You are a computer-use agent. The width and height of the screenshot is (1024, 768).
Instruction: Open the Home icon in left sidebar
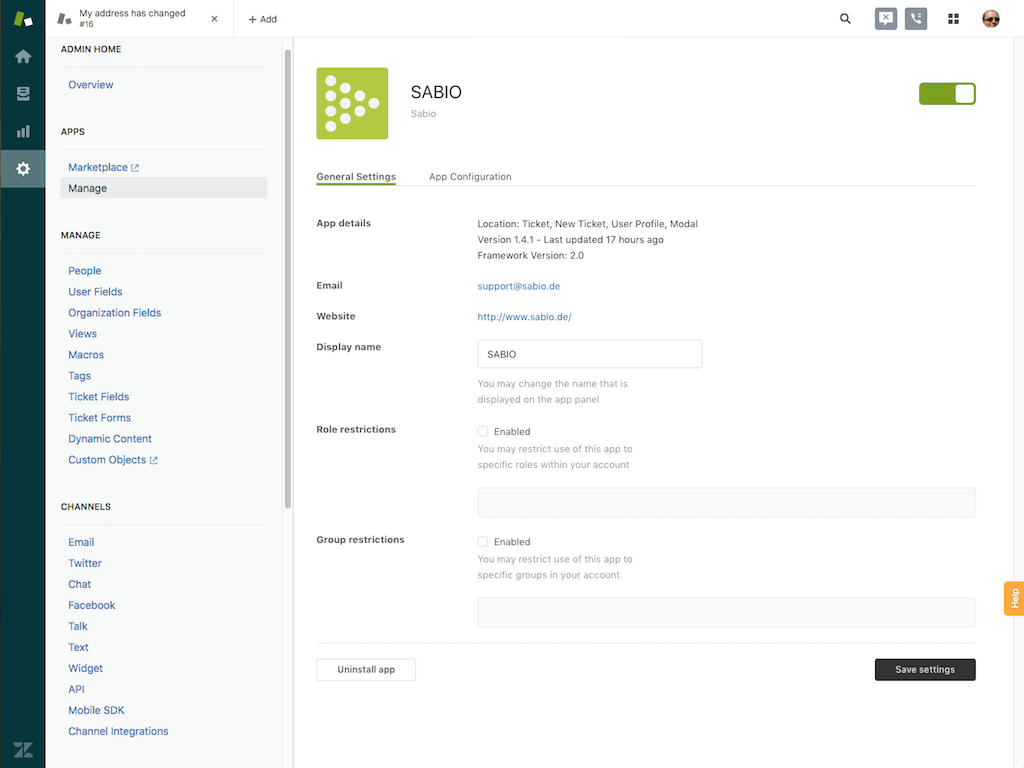click(22, 57)
